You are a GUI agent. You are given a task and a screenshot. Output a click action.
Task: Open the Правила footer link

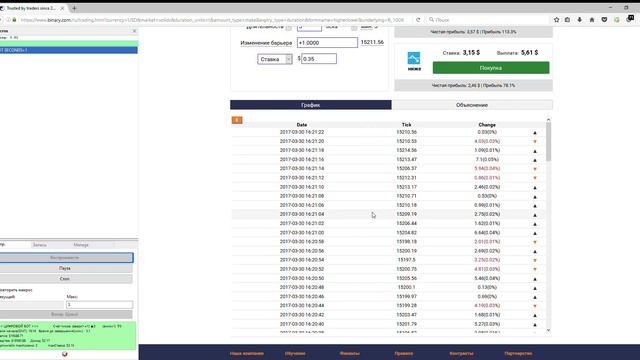pos(404,353)
